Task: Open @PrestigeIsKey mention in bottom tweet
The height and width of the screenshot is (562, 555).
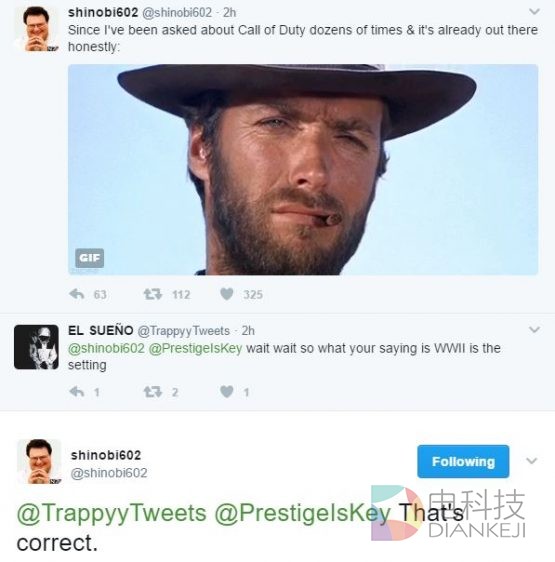Action: point(303,513)
